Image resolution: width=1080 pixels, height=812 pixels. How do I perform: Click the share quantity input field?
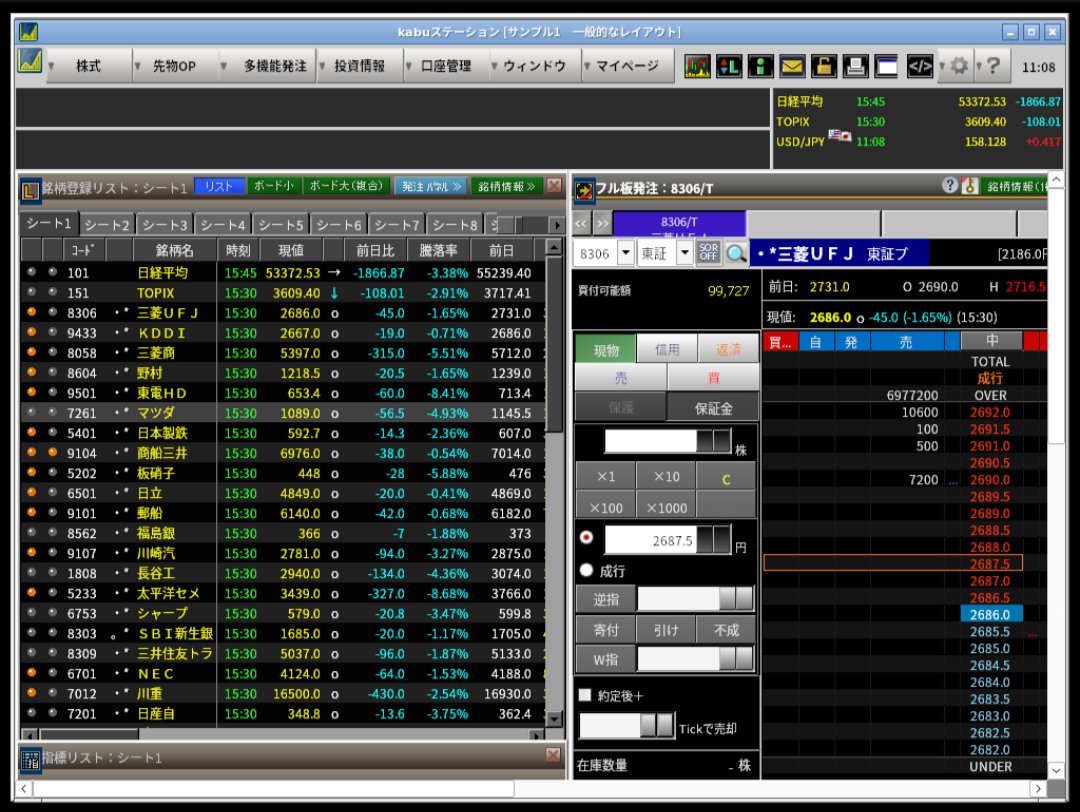pyautogui.click(x=650, y=441)
